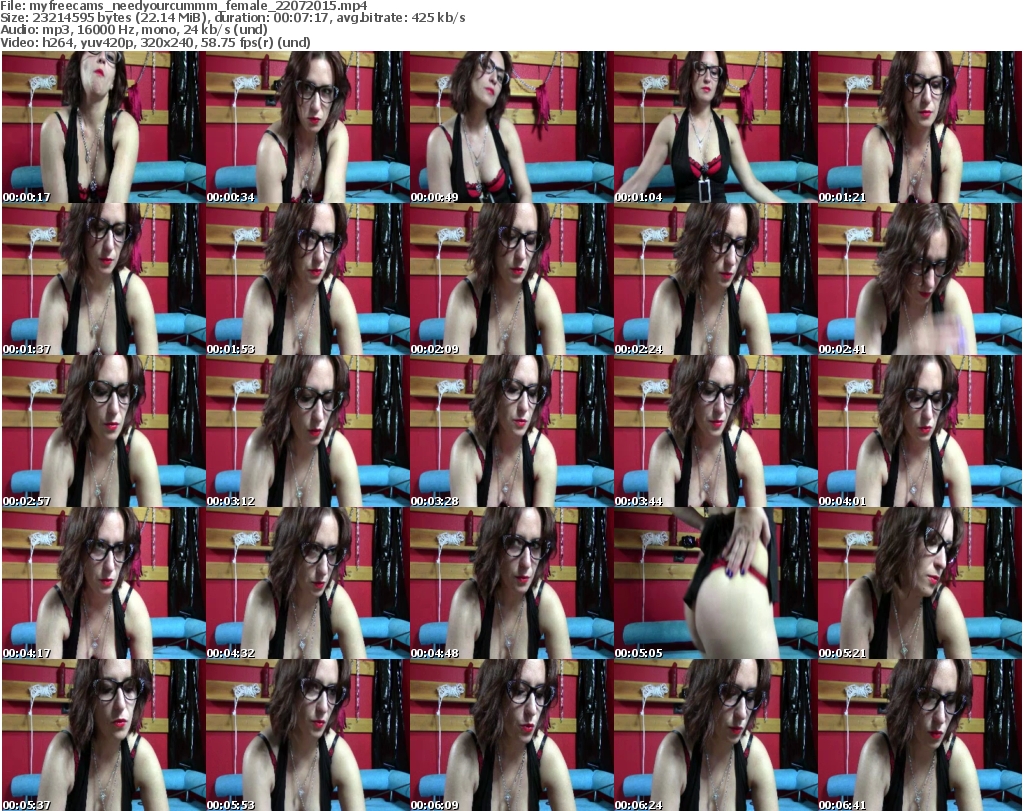Click the 00:03:12 thumbnail
This screenshot has height=811, width=1024.
(308, 432)
